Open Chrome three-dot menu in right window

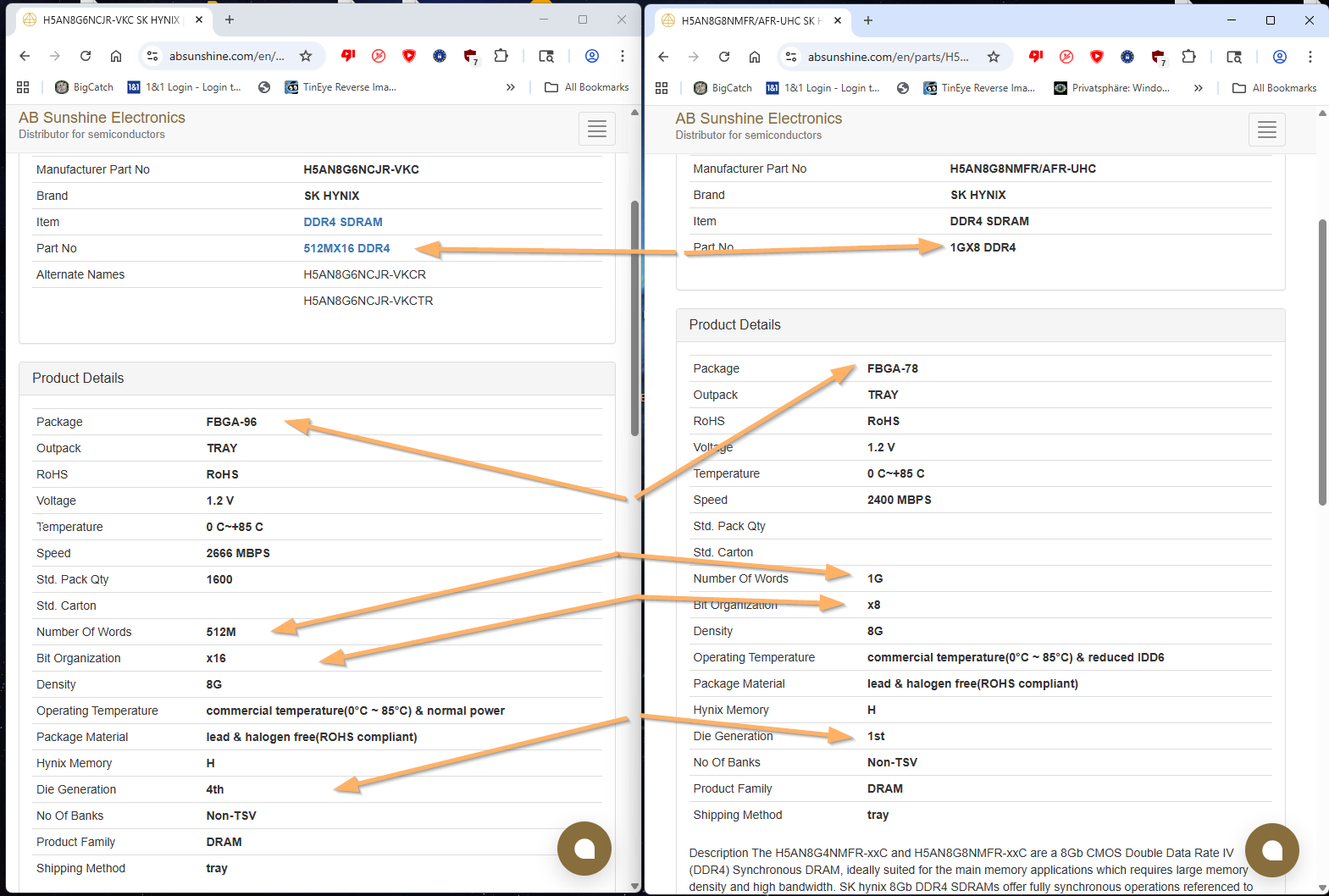[1310, 57]
